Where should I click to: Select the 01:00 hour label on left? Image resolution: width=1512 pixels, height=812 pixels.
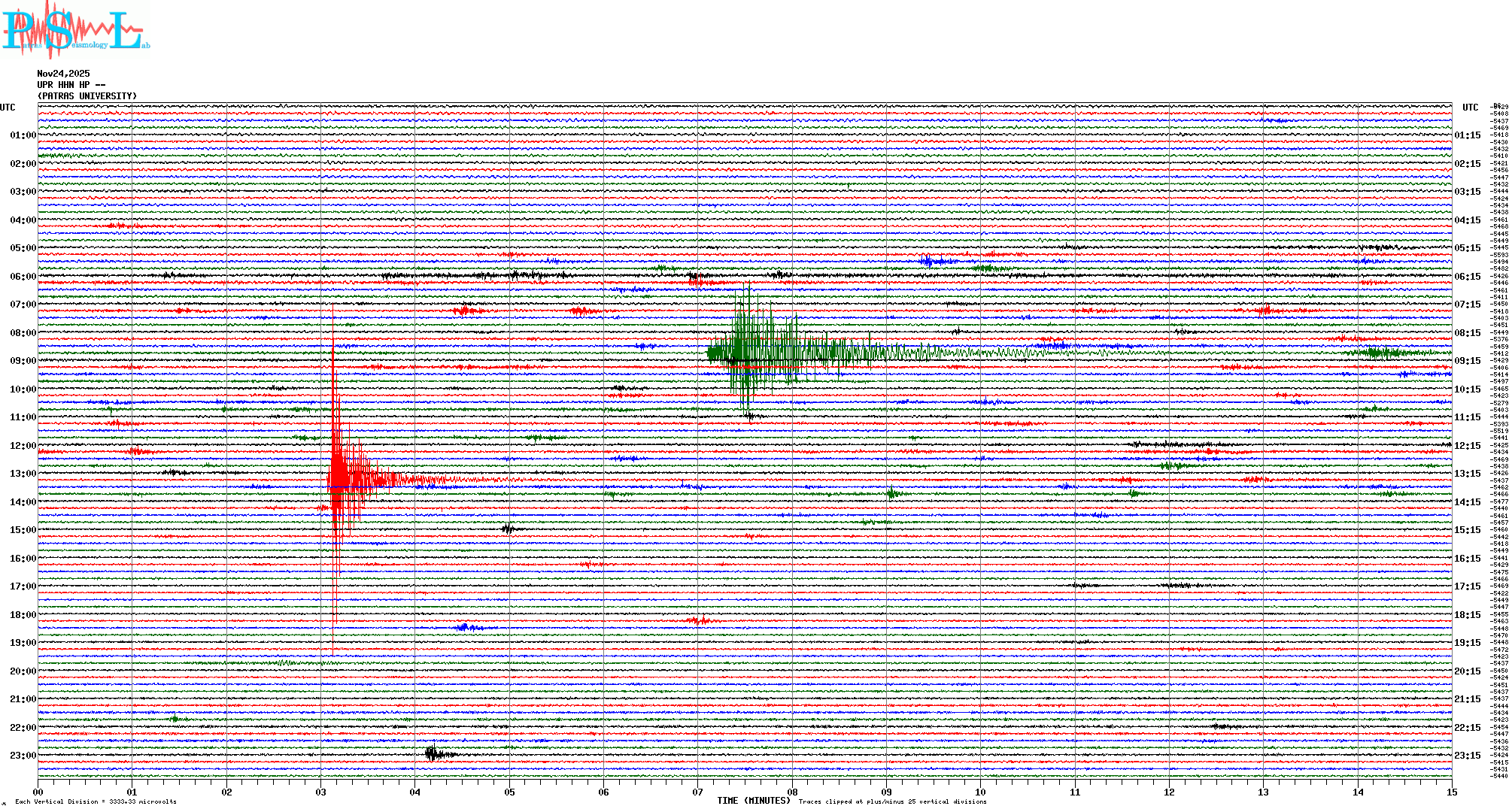pos(23,135)
